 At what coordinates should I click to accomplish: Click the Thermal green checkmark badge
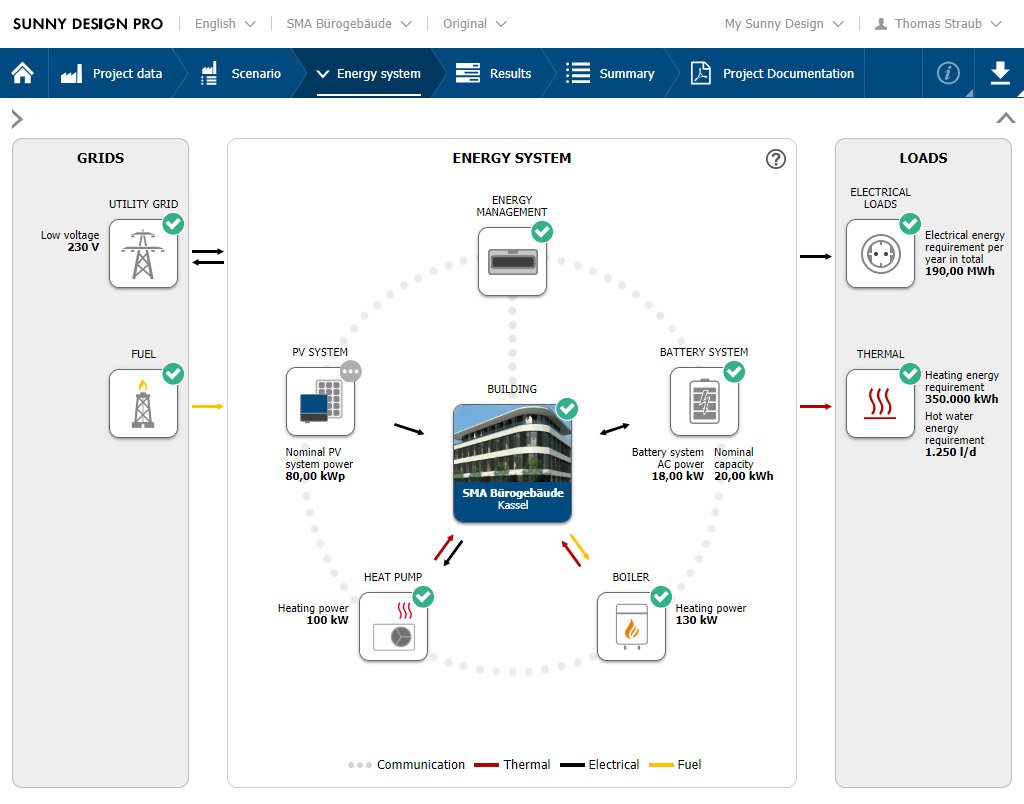tap(910, 374)
